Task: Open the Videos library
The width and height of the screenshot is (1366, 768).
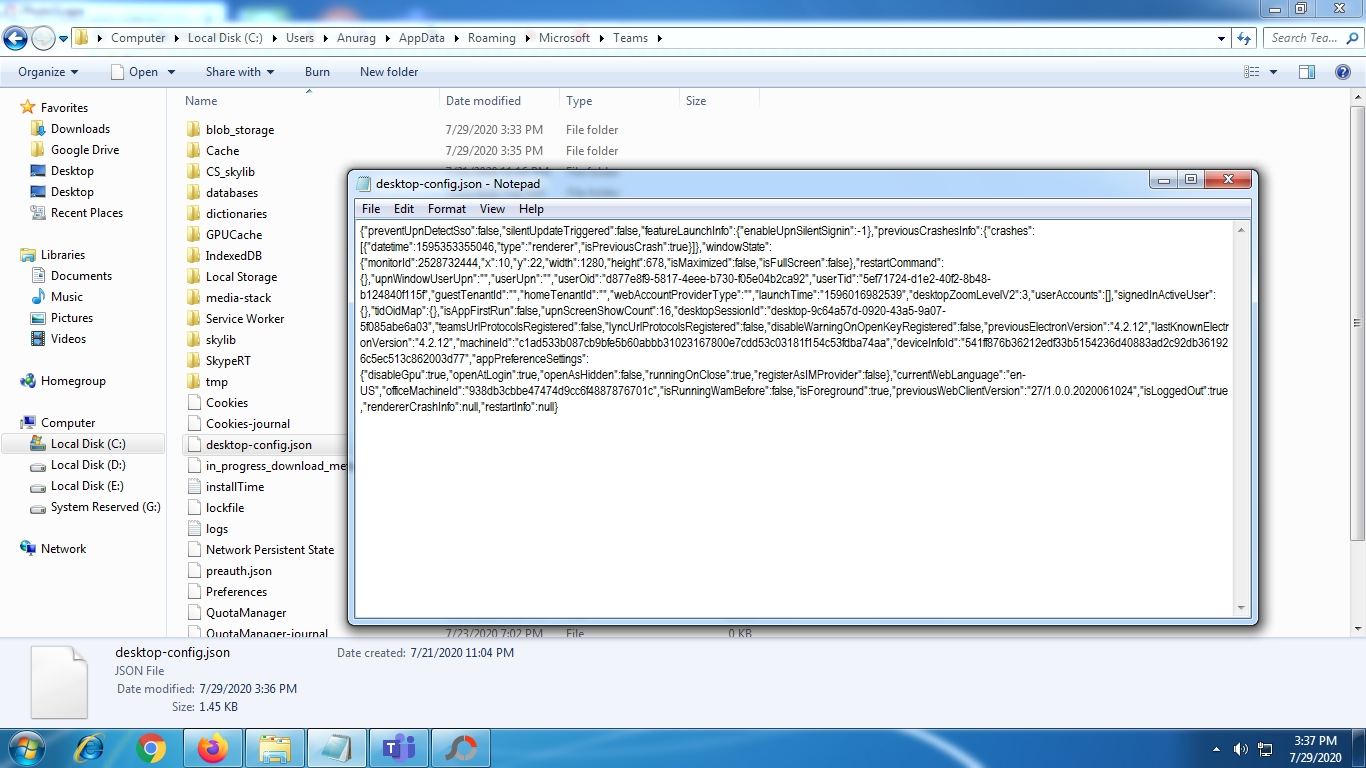Action: pos(68,339)
